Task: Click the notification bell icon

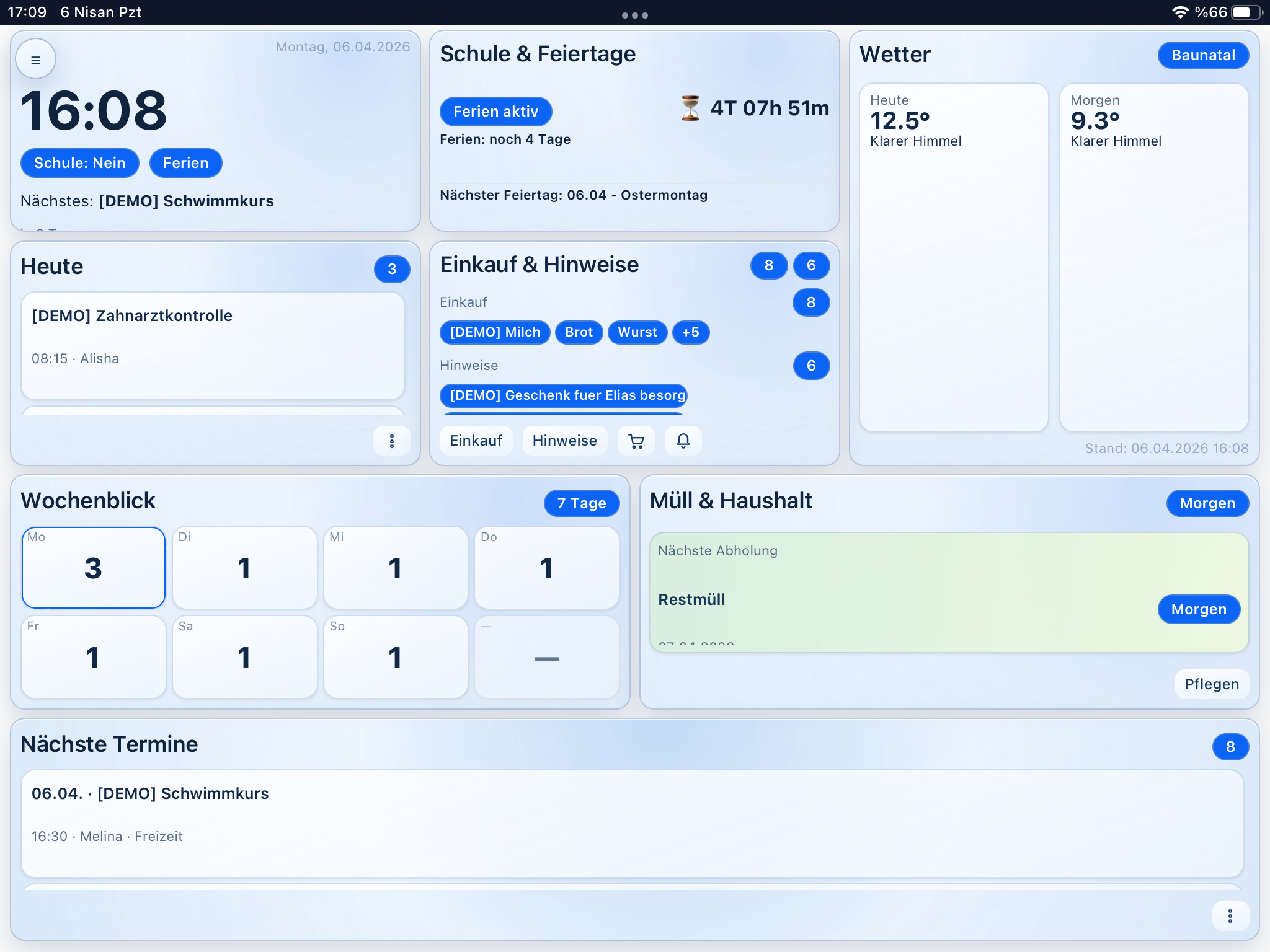Action: [683, 441]
